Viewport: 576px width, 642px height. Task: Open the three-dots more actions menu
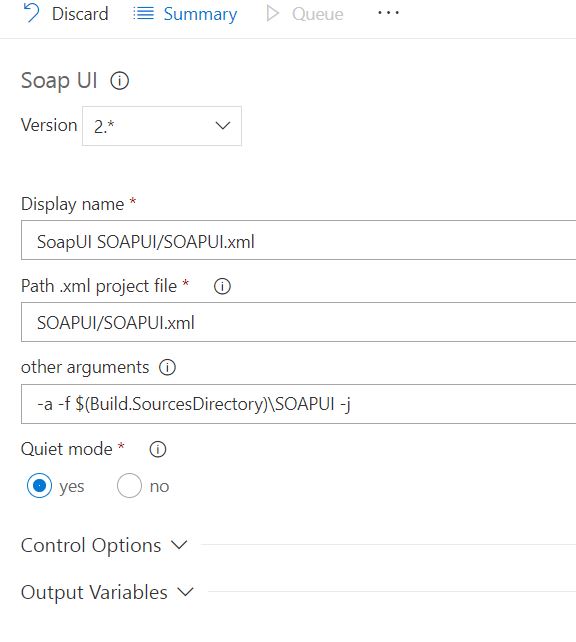coord(388,13)
